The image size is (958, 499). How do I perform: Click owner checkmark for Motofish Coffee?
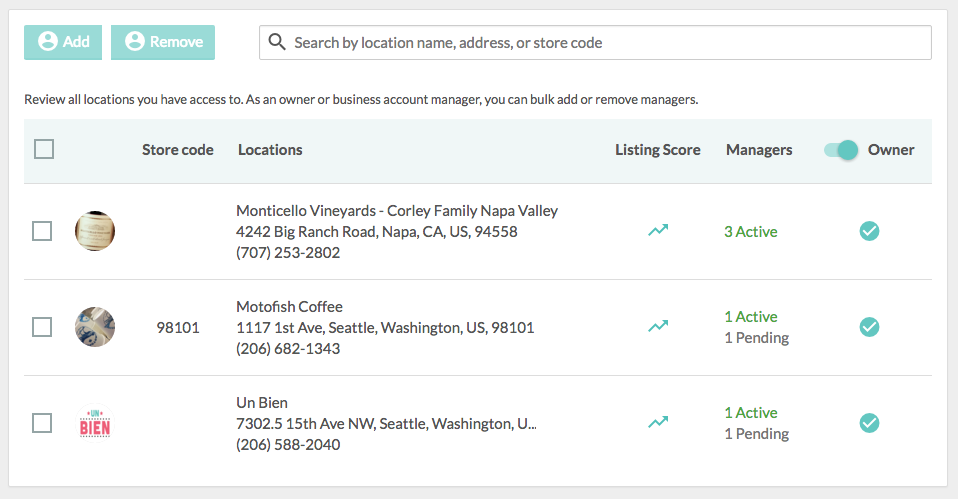(x=869, y=327)
